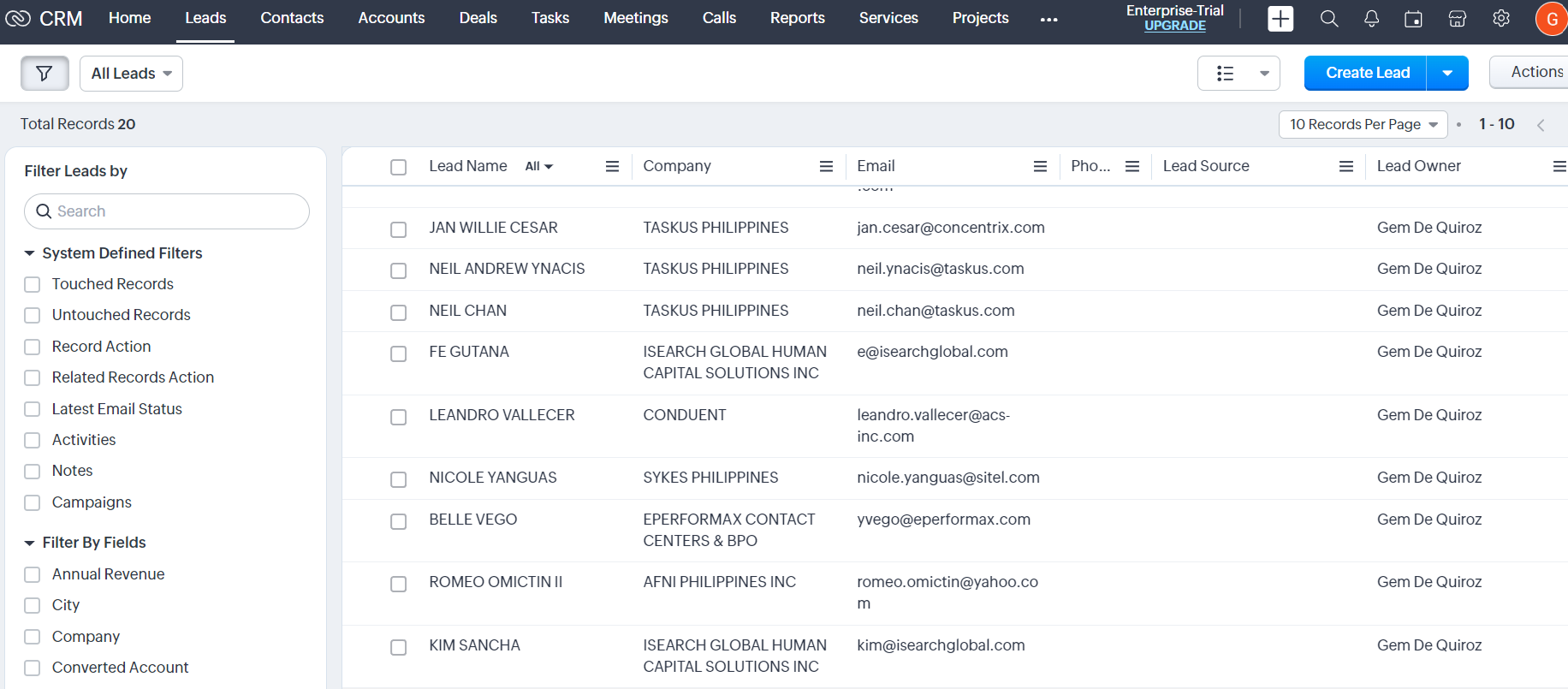Open Company column menu icon

click(826, 166)
